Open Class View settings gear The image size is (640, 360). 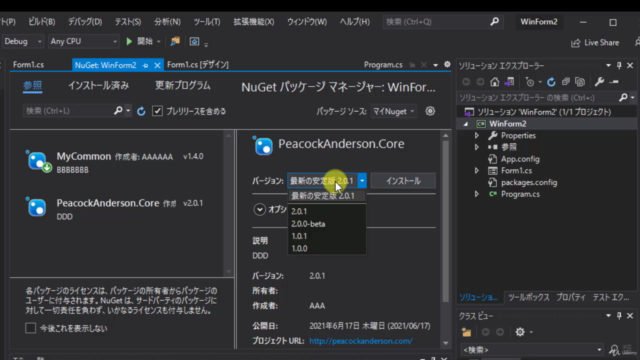click(520, 332)
